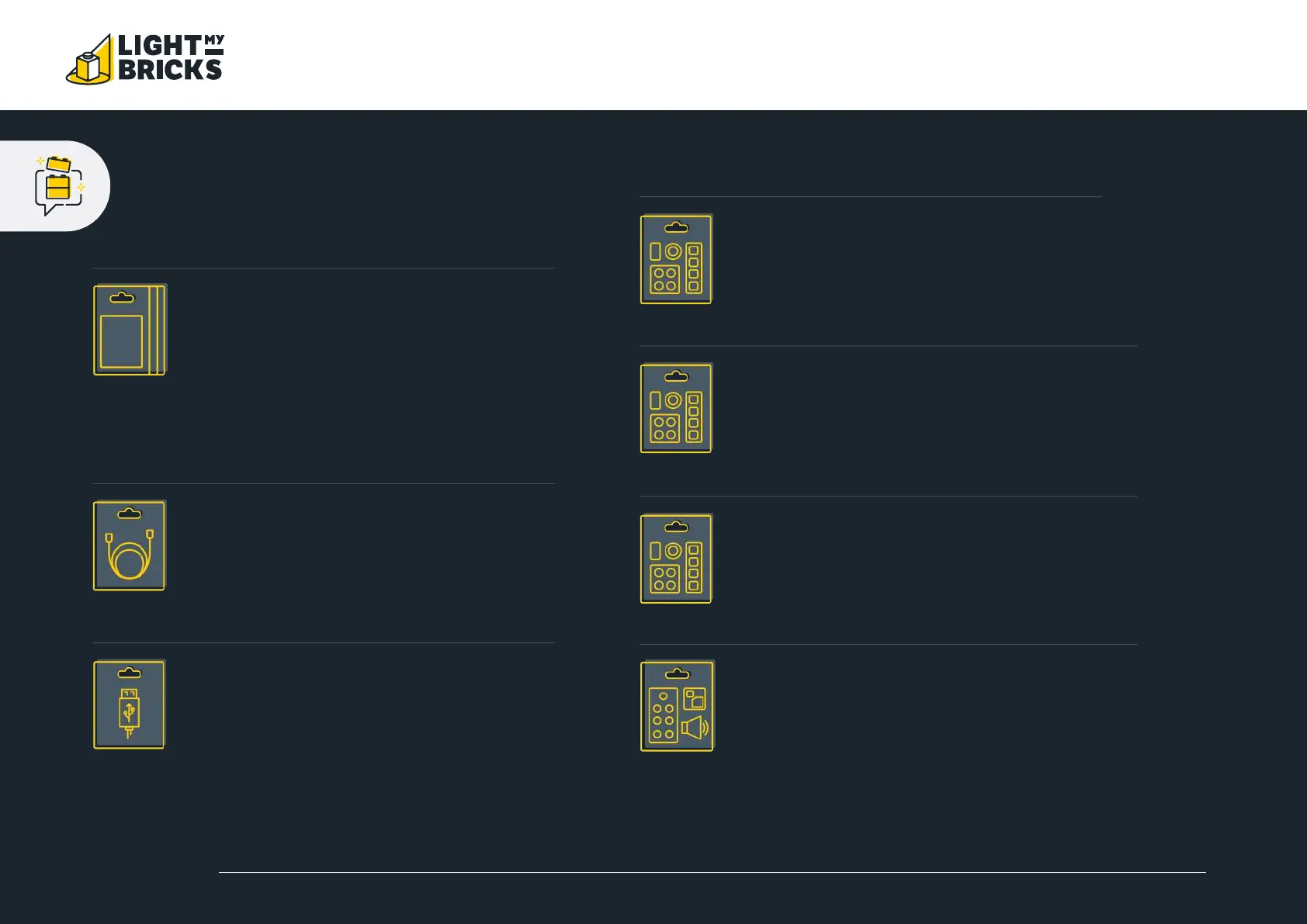Select the topmost components pack icon
The width and height of the screenshot is (1307, 924).
coord(676,259)
